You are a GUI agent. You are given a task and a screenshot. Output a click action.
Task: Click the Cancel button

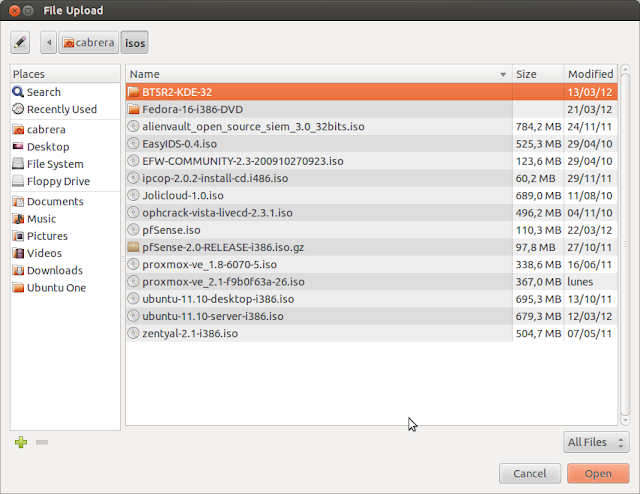click(x=530, y=474)
